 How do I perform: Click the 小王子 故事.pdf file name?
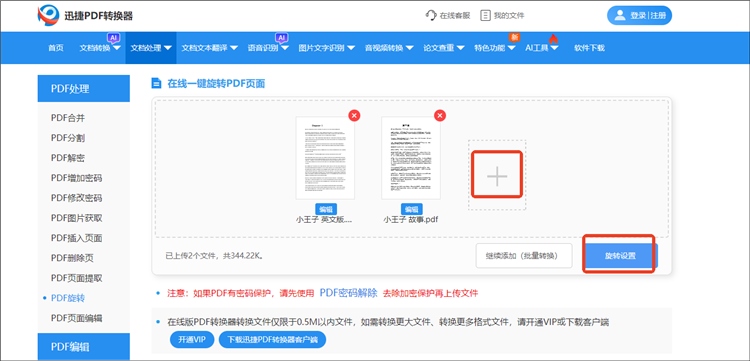click(411, 220)
